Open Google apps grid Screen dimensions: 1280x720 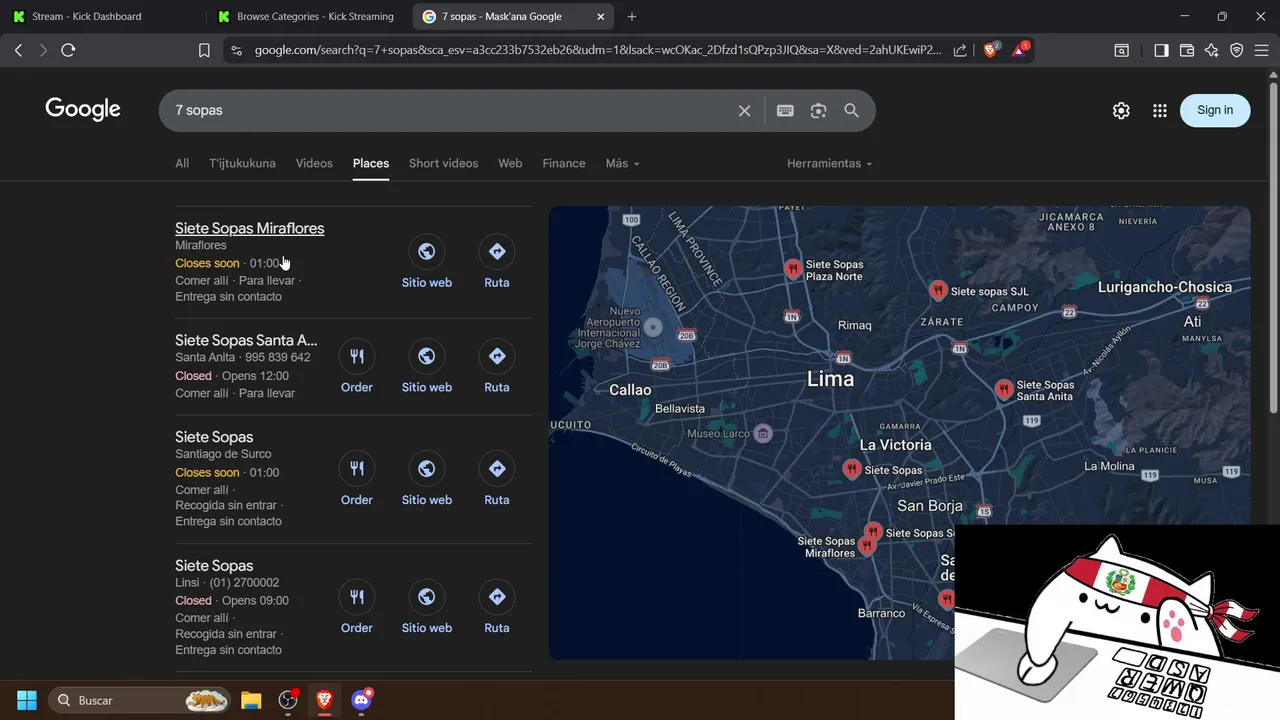click(1160, 111)
